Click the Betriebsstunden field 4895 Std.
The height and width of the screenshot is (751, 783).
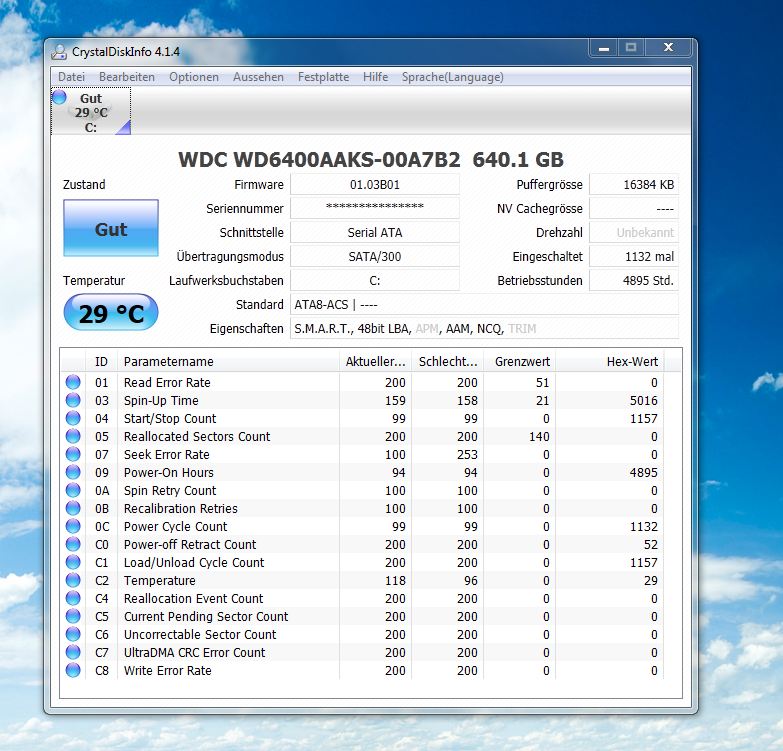pyautogui.click(x=634, y=280)
